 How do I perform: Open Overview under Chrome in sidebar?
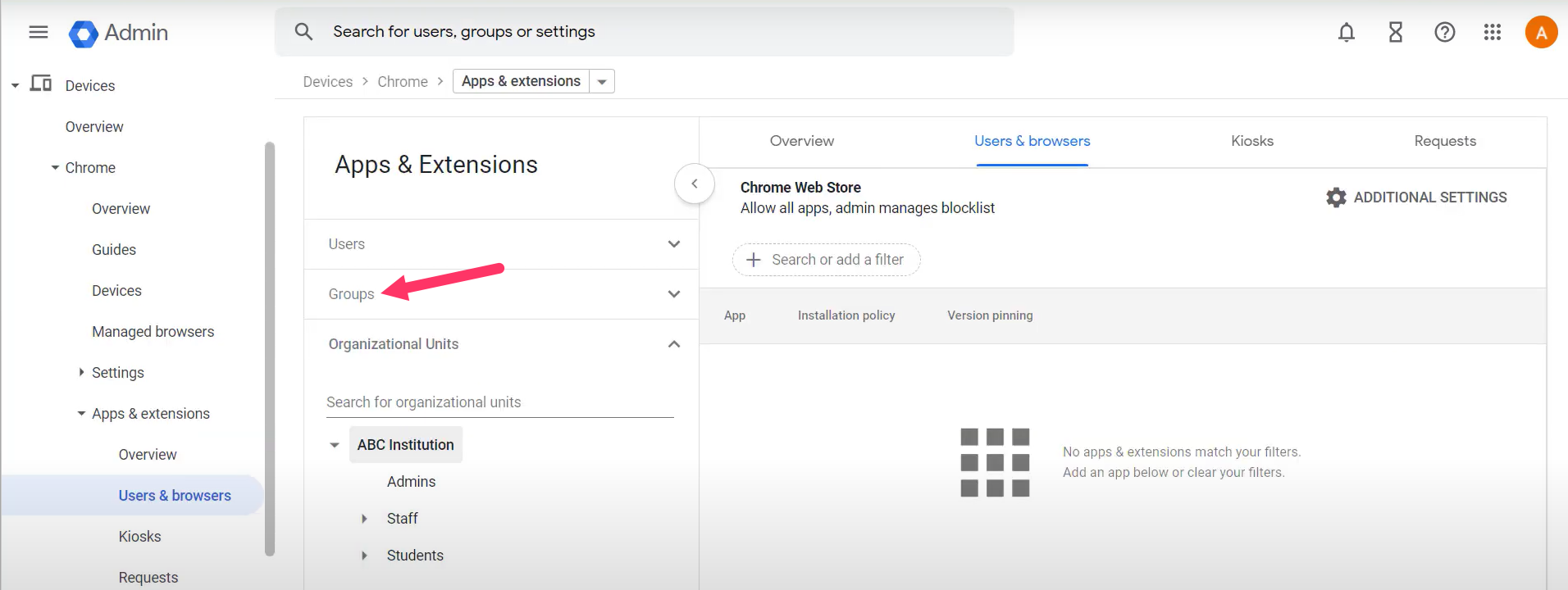121,209
